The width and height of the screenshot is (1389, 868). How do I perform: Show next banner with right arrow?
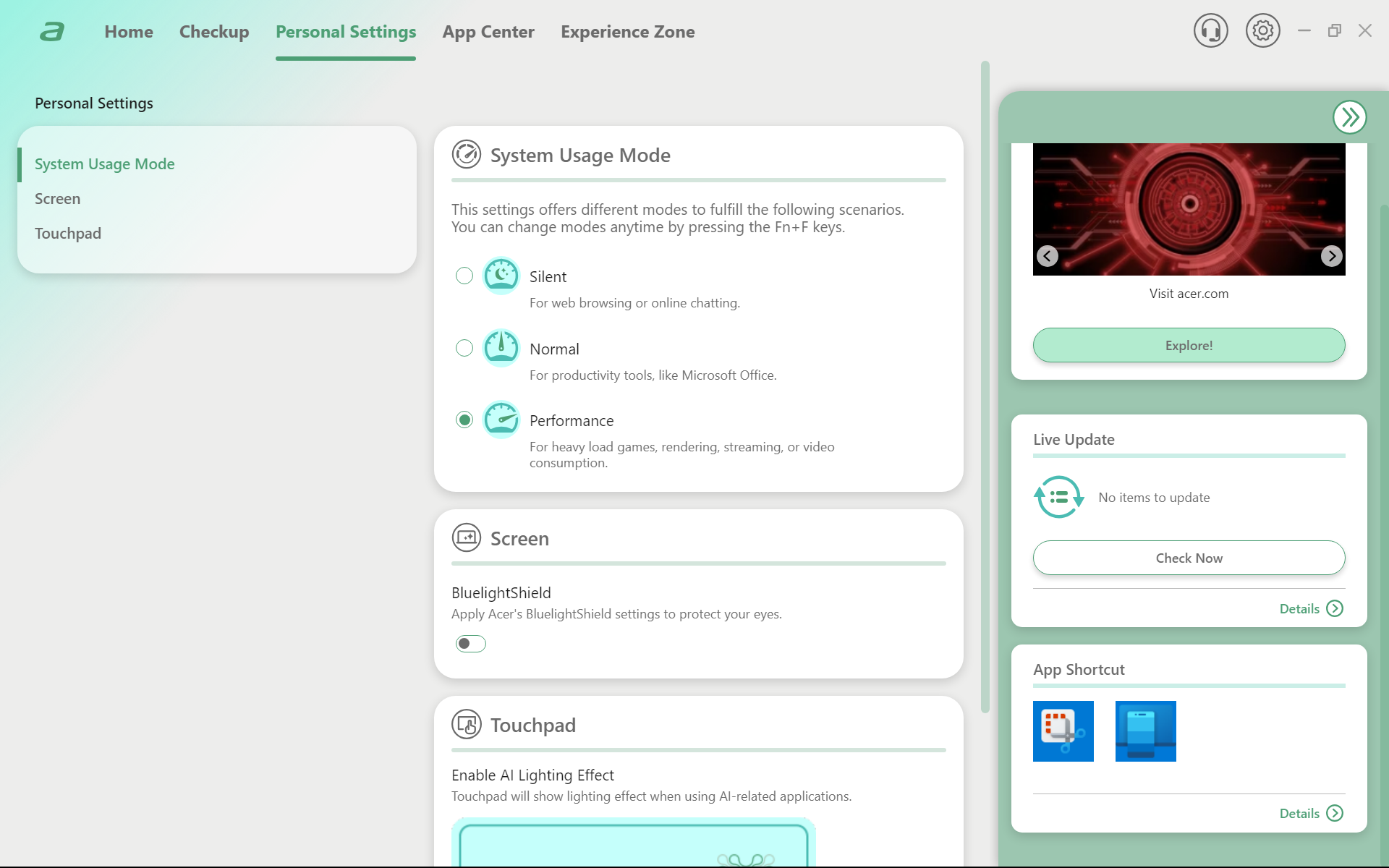tap(1331, 256)
